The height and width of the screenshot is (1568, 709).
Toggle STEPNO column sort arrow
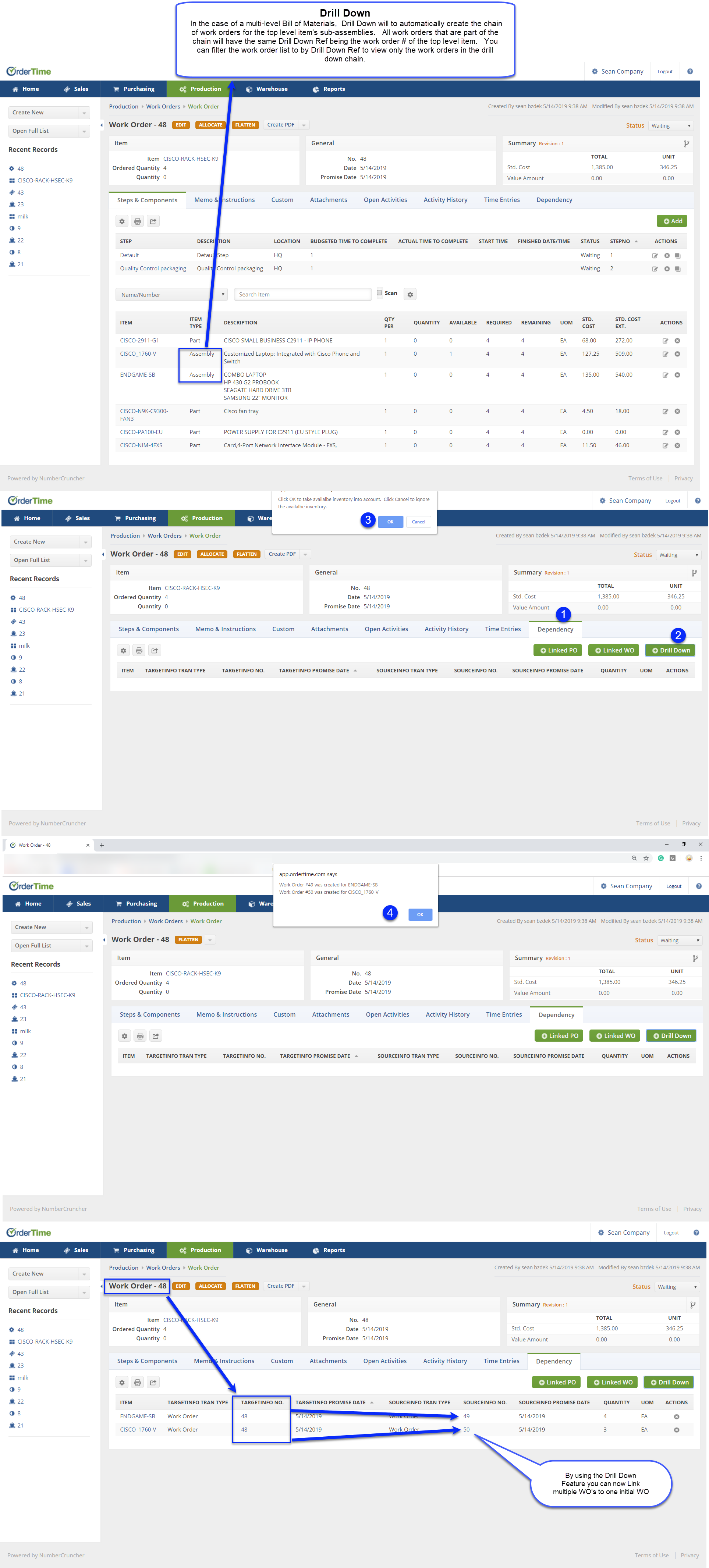tap(636, 242)
